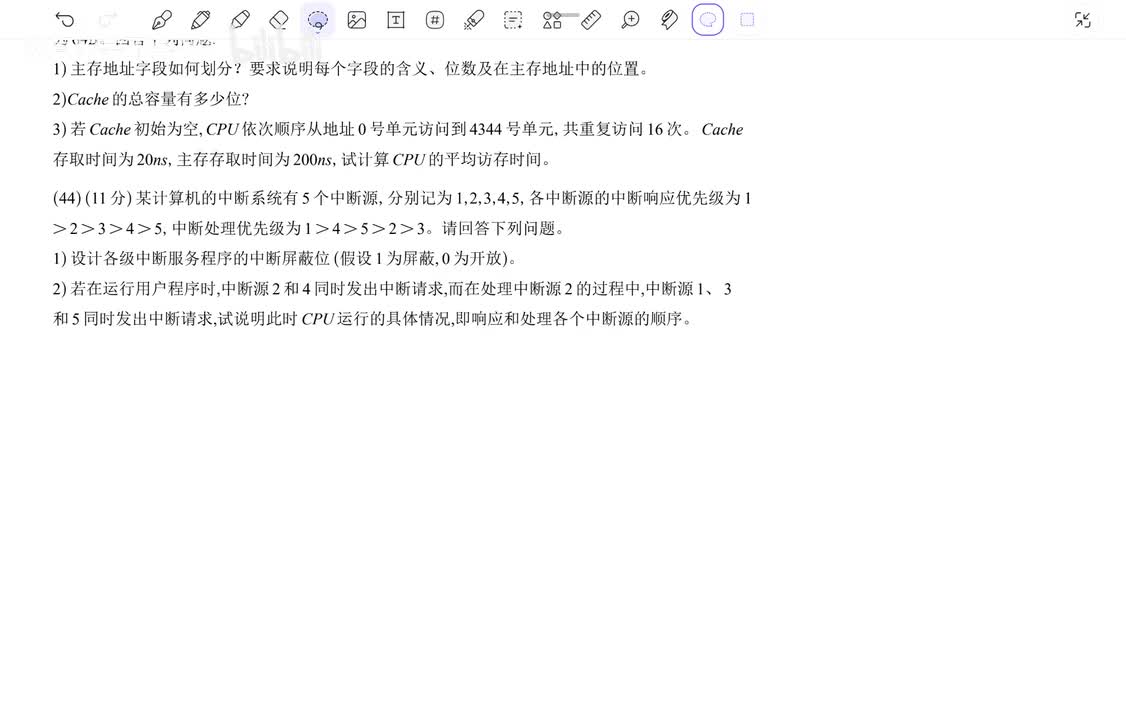Activate the zoom magnifier tool
The height and width of the screenshot is (720, 1126).
point(630,20)
